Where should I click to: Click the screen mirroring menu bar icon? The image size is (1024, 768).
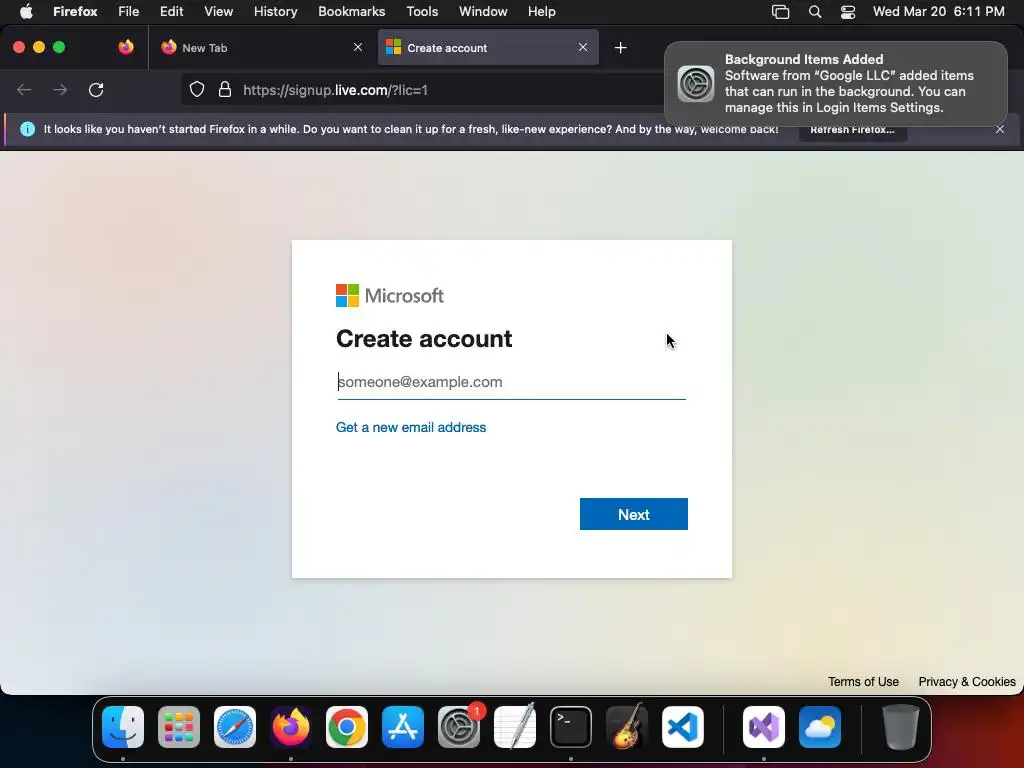point(780,12)
